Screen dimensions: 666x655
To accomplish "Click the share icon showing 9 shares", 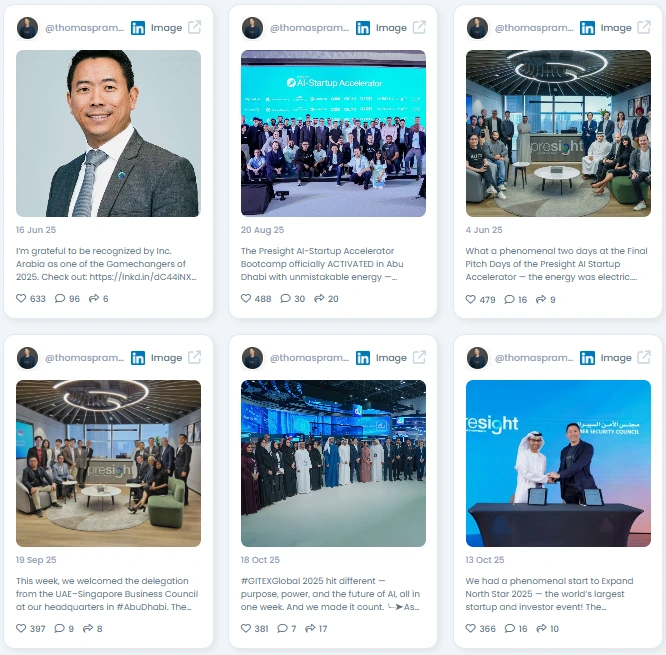I will tap(541, 299).
